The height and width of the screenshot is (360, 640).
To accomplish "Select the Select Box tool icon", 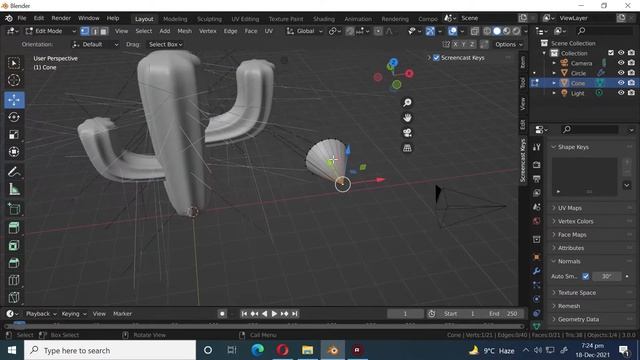I will click(14, 63).
